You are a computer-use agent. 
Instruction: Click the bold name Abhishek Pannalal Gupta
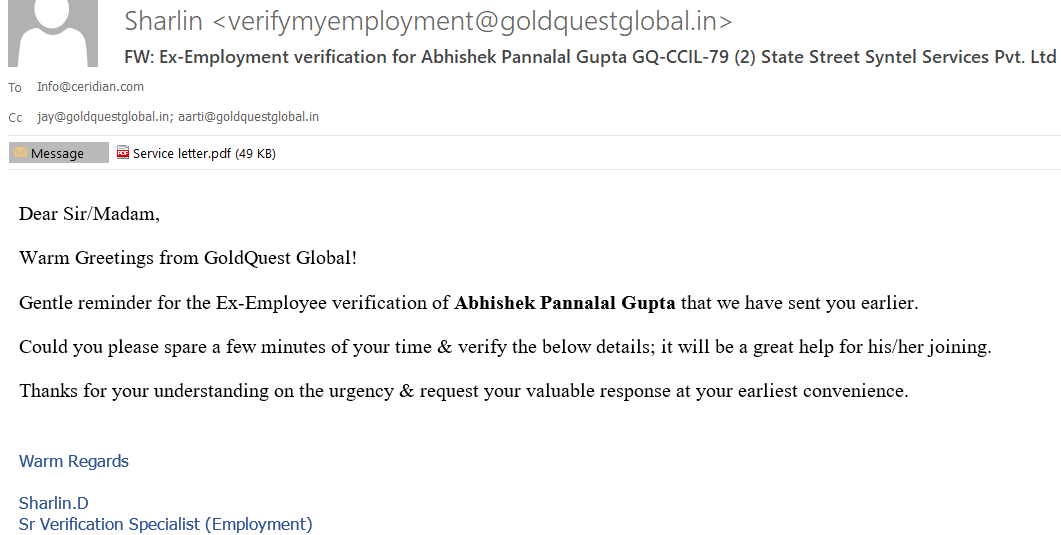(x=565, y=303)
